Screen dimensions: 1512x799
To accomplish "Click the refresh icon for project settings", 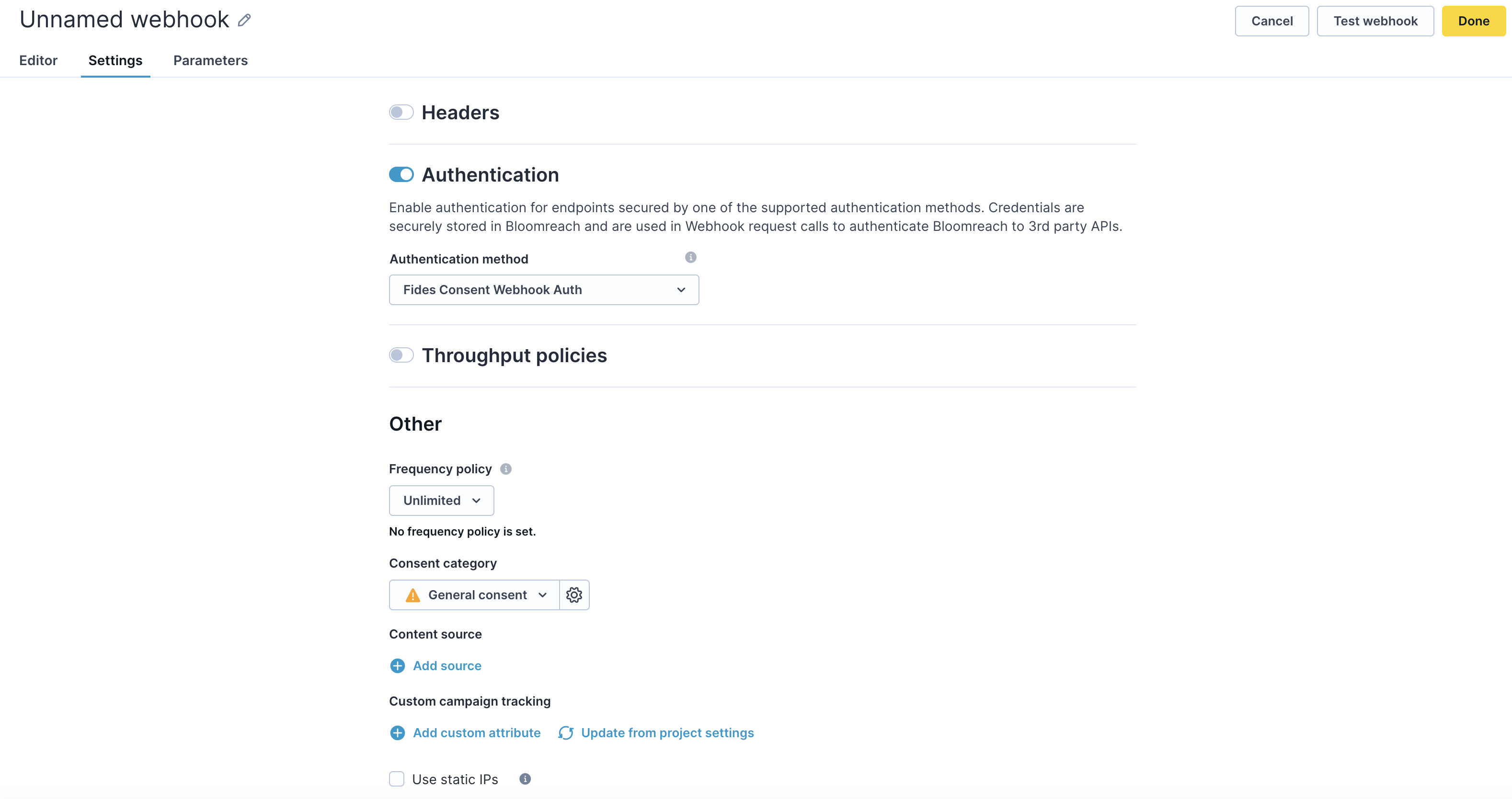I will point(566,733).
